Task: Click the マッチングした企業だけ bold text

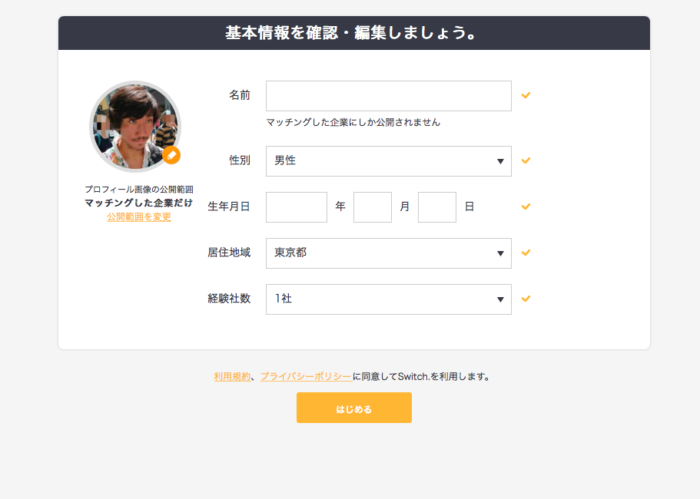Action: click(x=139, y=203)
